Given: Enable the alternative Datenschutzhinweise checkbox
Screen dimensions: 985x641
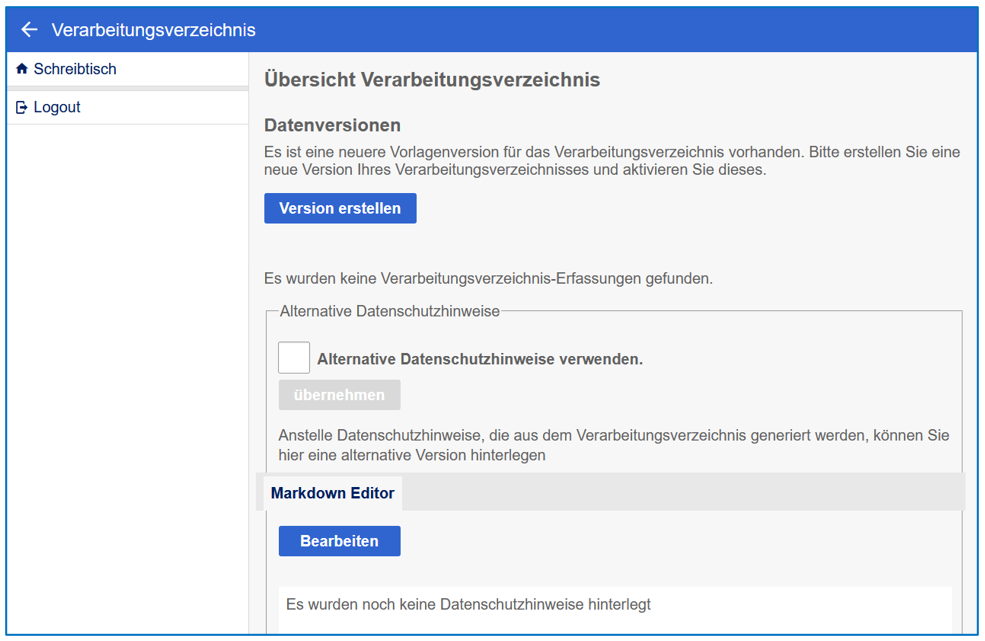Looking at the screenshot, I should point(294,358).
